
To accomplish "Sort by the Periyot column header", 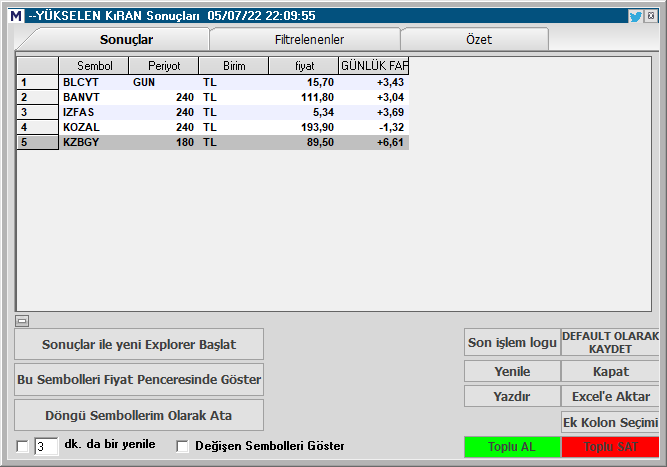I will coord(164,66).
